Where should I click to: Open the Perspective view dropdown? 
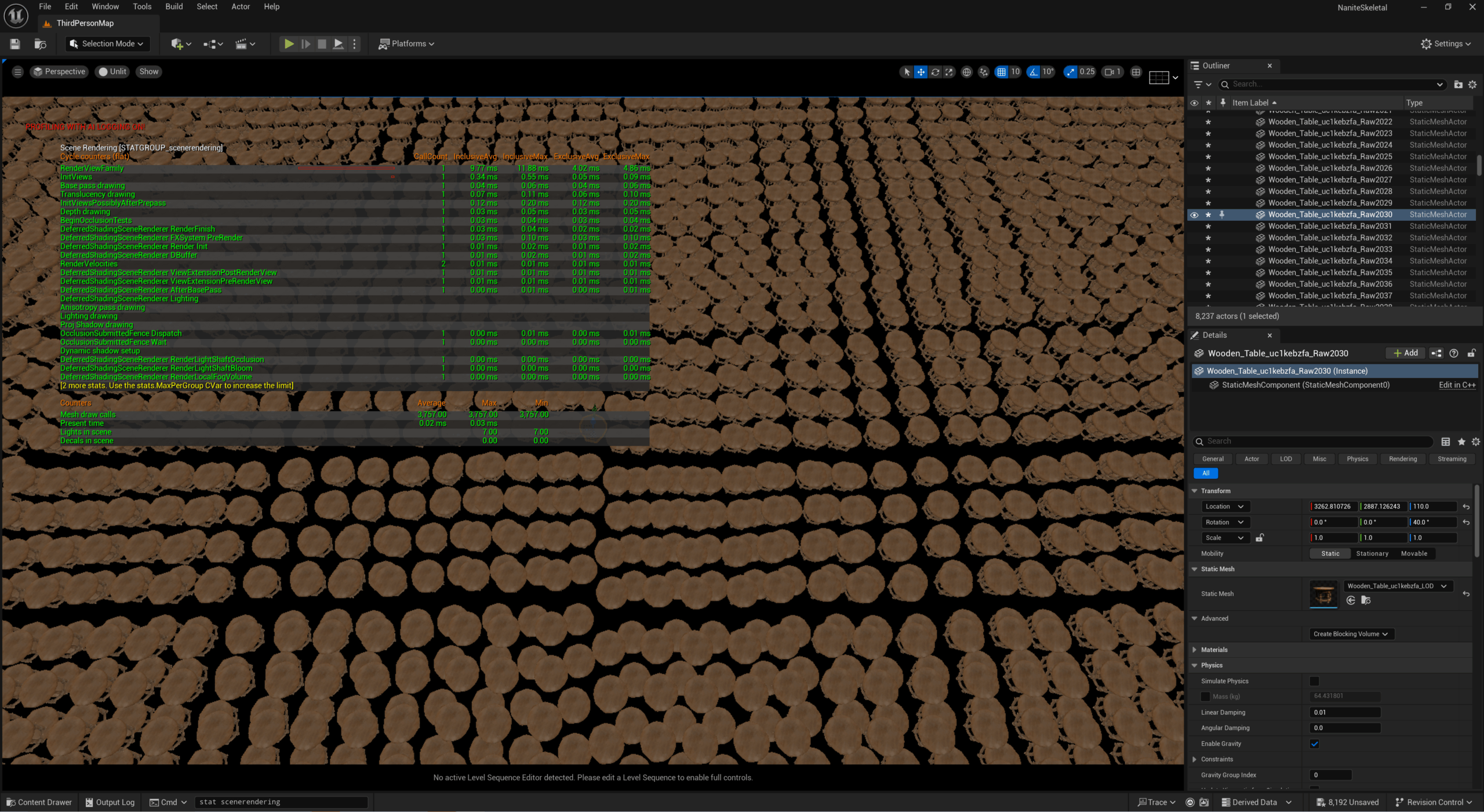(x=59, y=72)
